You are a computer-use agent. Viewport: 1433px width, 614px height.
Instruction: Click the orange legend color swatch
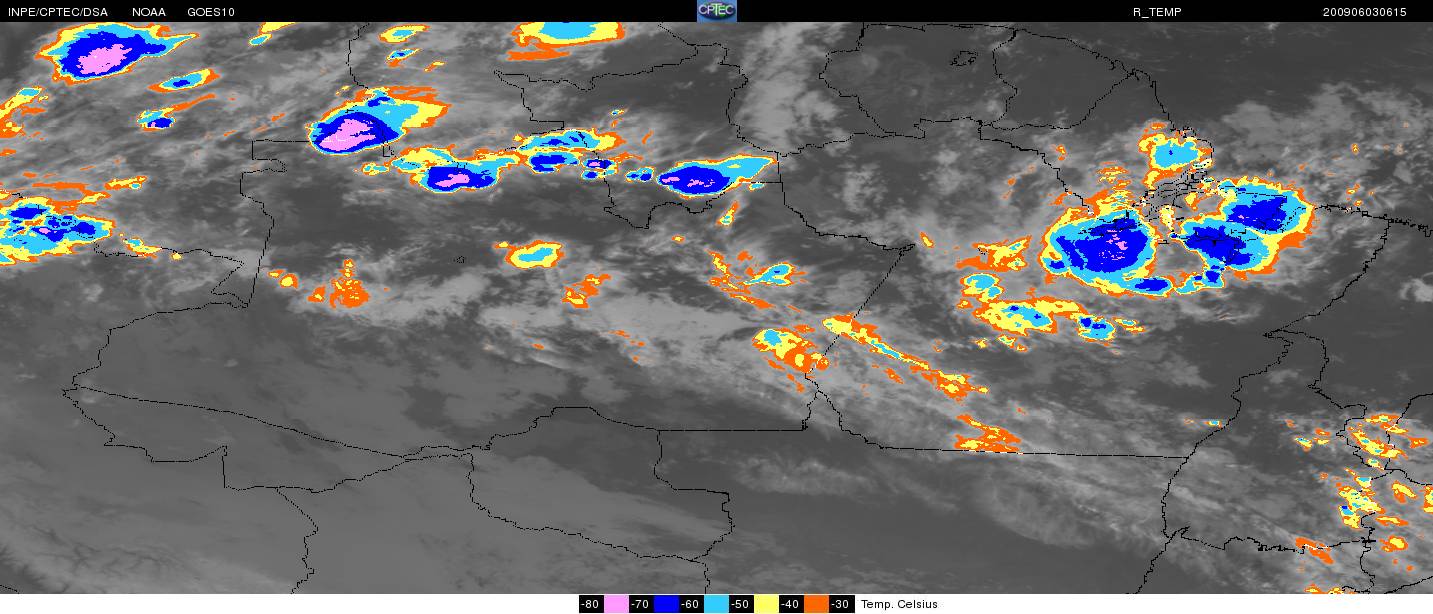pyautogui.click(x=816, y=604)
